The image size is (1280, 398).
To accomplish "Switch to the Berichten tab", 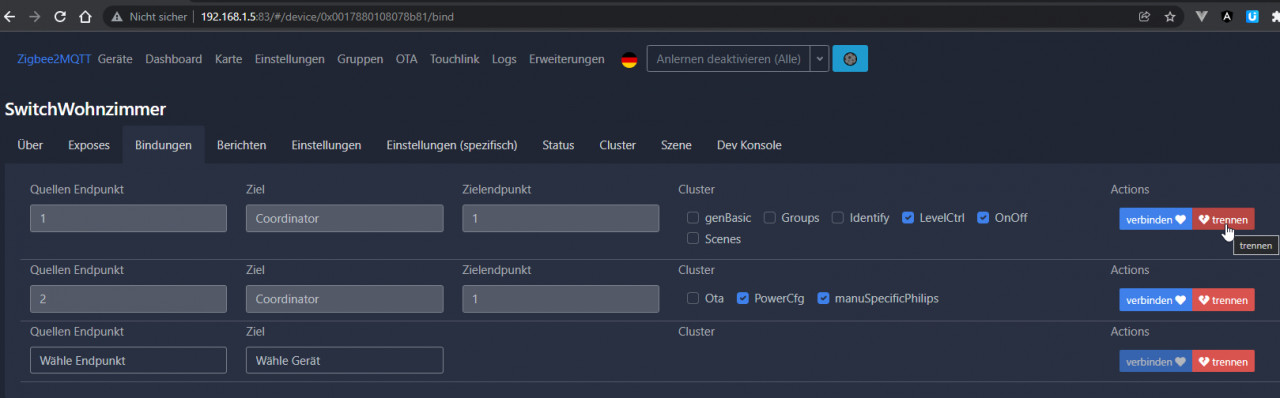I will click(x=241, y=145).
